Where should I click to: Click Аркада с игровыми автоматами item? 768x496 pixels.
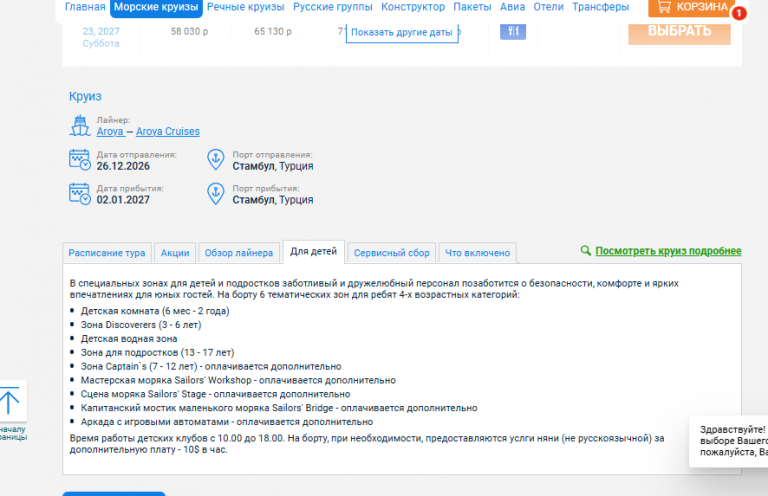(x=227, y=422)
